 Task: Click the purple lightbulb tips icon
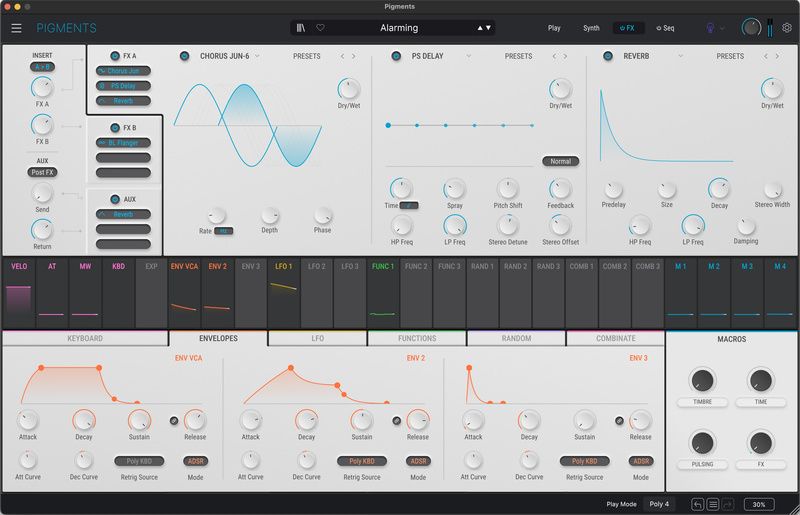710,28
